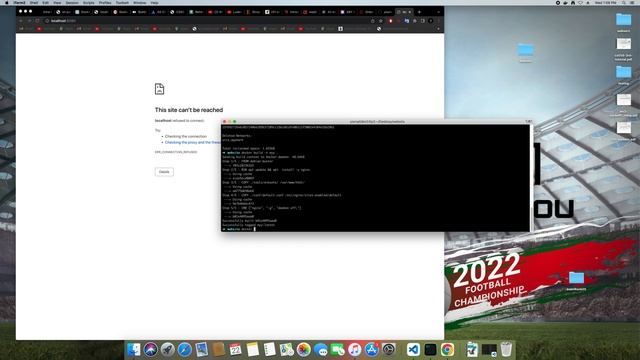Open the Shell menu

tap(34, 2)
